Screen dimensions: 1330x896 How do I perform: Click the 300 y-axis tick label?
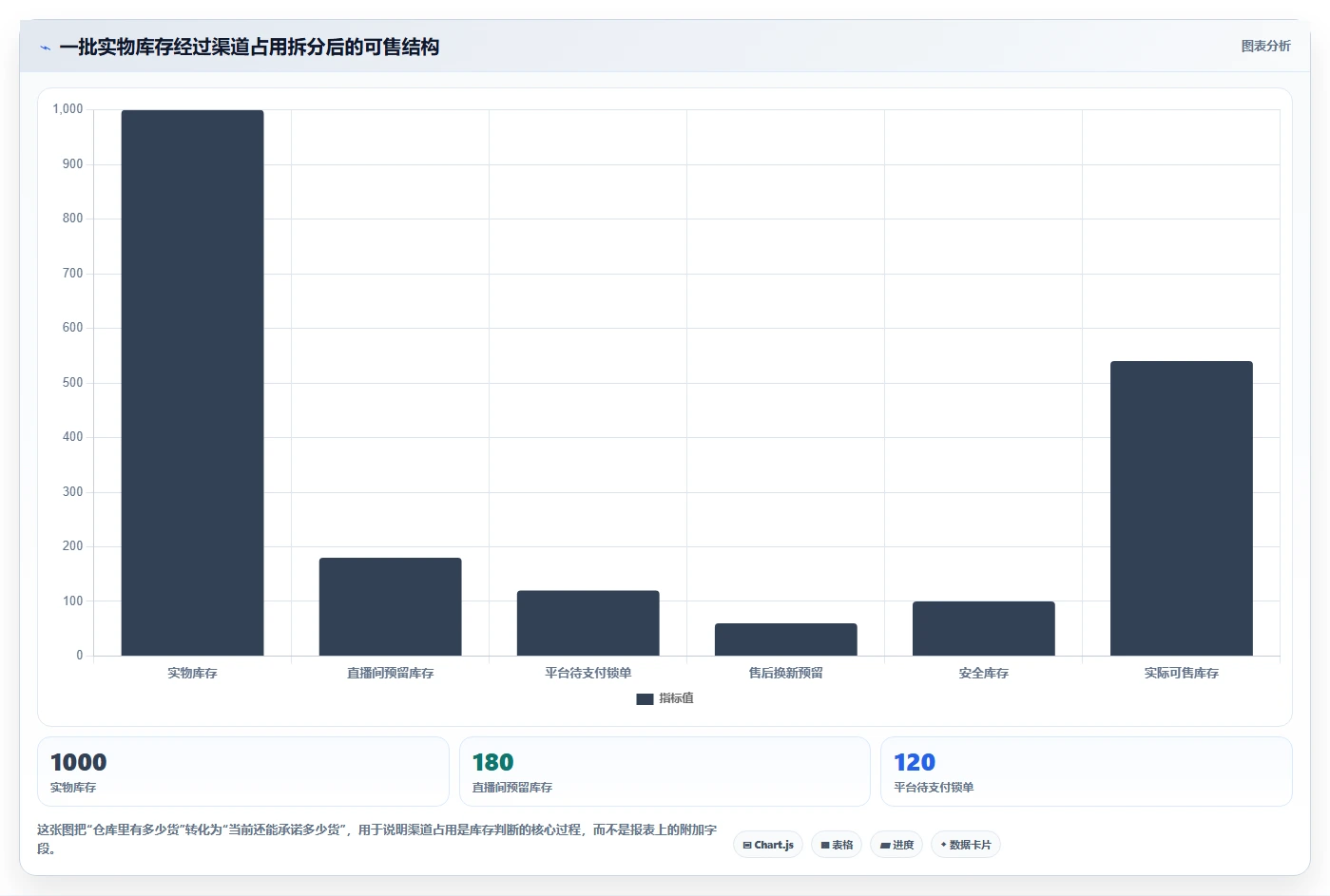(x=72, y=492)
